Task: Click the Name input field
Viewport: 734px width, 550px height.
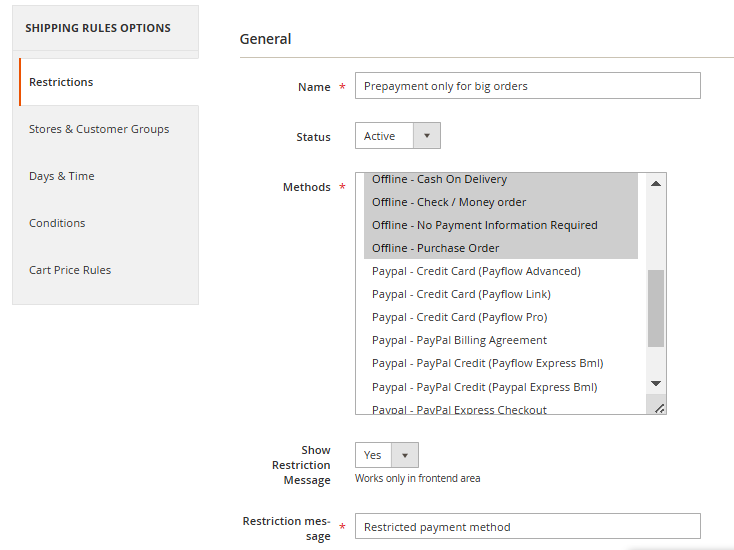Action: (528, 86)
